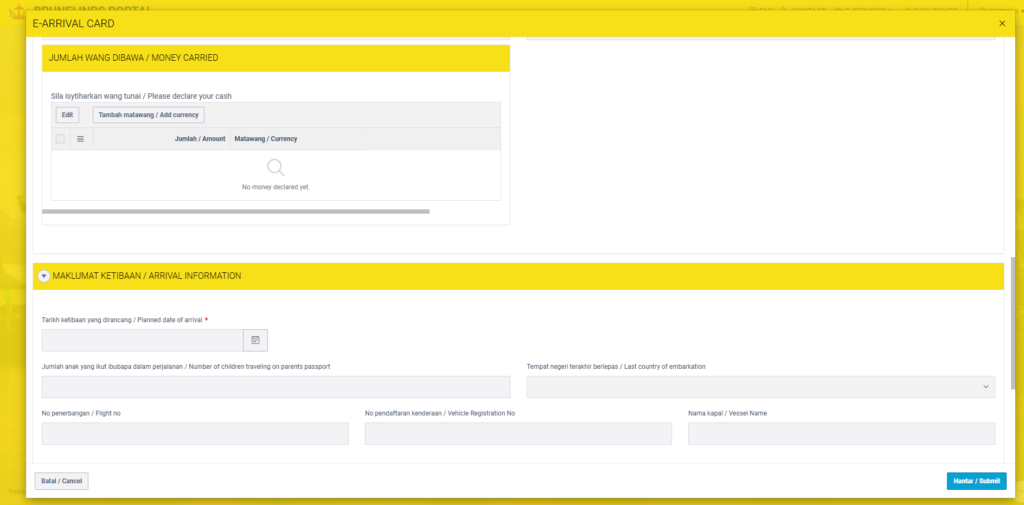Click the Edit button in money table
This screenshot has width=1024, height=505.
pos(67,115)
